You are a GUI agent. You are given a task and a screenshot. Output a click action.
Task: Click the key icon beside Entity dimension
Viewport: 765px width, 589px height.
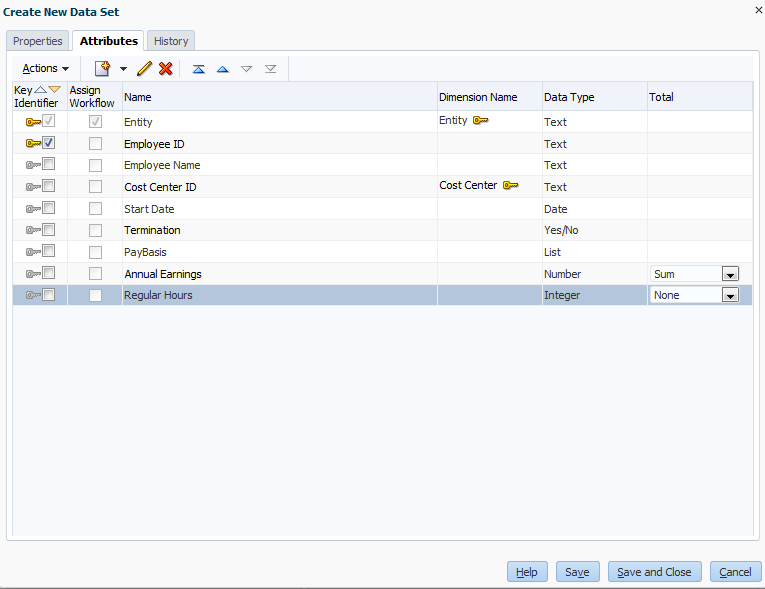(481, 120)
